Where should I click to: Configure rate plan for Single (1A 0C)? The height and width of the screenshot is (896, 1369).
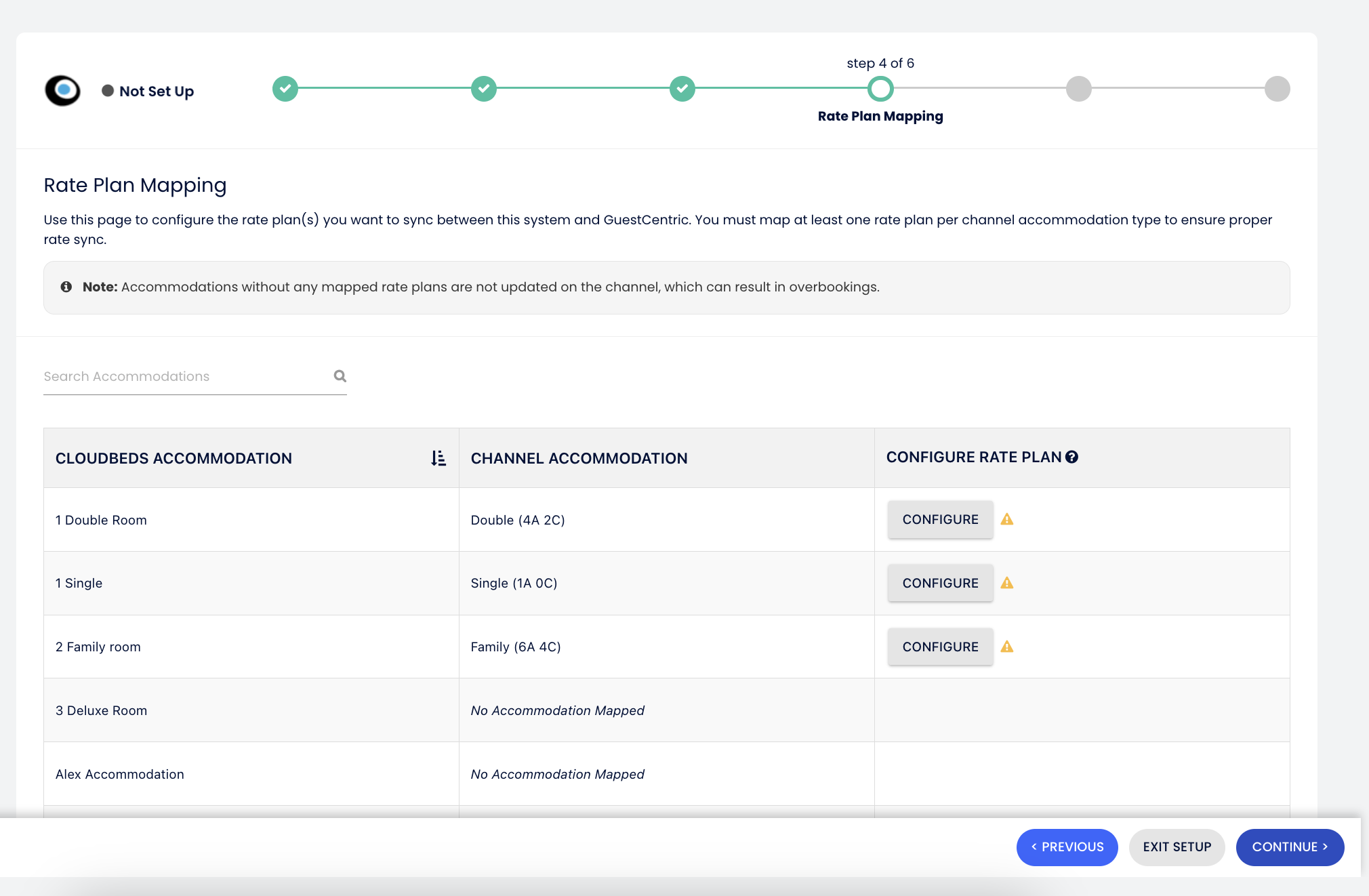point(940,583)
